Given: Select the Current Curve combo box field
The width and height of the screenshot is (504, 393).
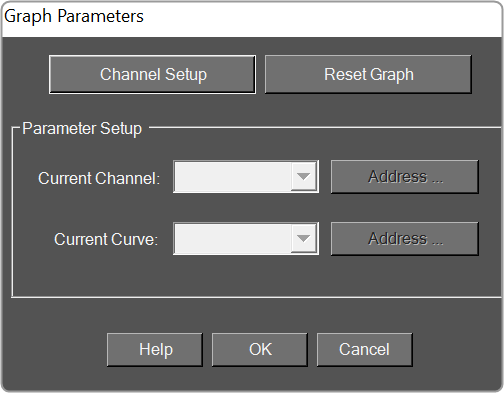Looking at the screenshot, I should click(246, 239).
